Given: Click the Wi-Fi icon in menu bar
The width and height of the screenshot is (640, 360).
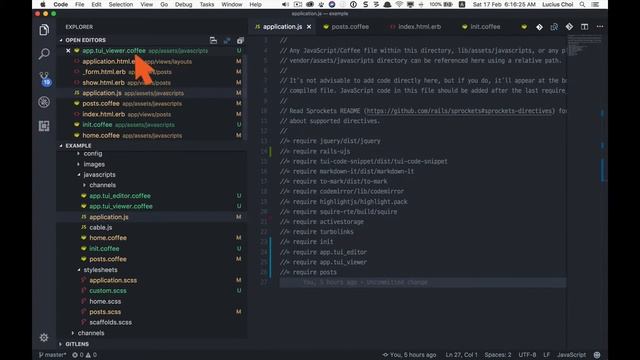Looking at the screenshot, I should click(x=399, y=4).
